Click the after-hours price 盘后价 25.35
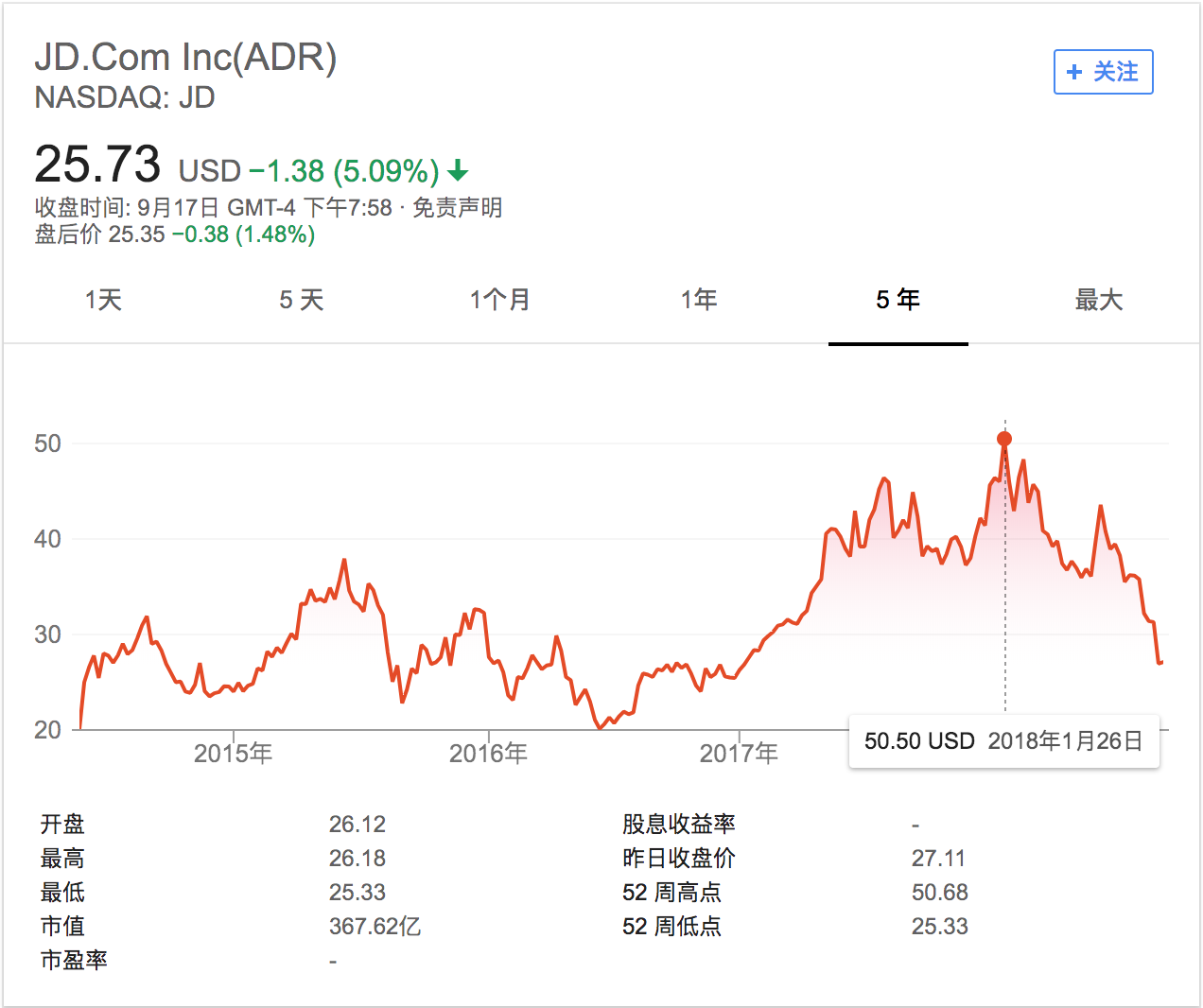1203x1008 pixels. tap(100, 235)
